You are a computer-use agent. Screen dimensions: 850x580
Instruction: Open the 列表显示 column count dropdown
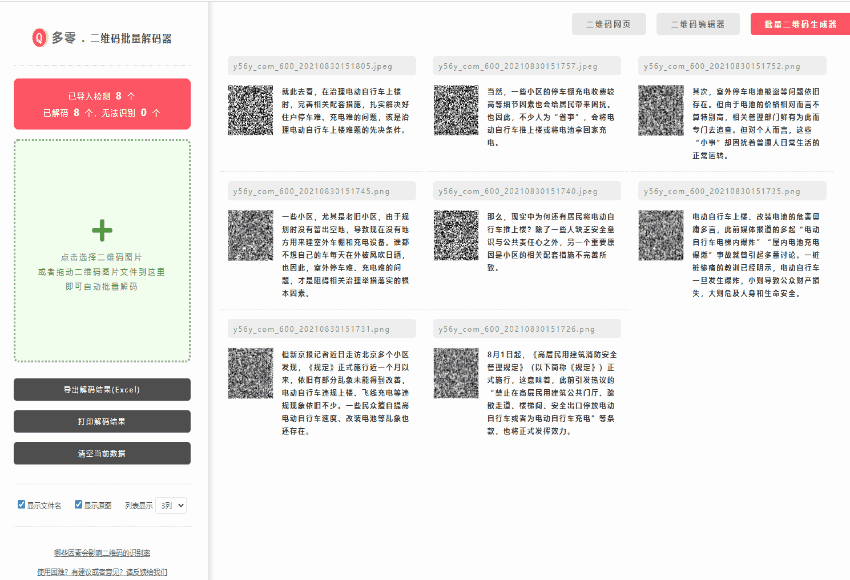[171, 505]
